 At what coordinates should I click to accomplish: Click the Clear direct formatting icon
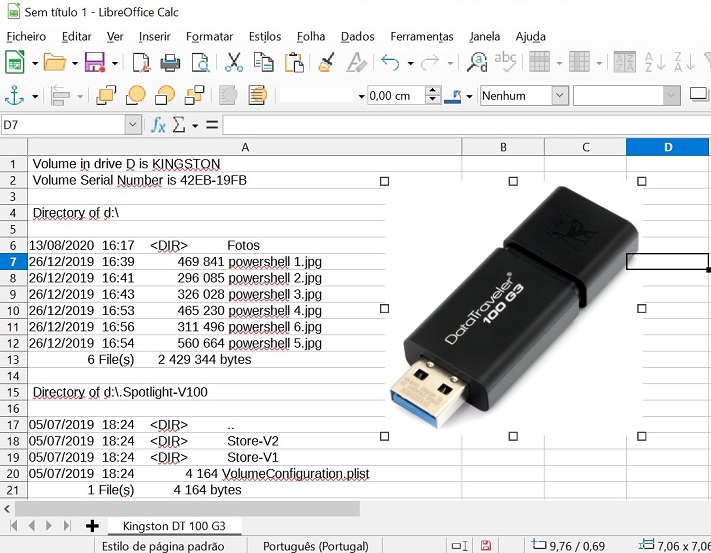coord(356,63)
